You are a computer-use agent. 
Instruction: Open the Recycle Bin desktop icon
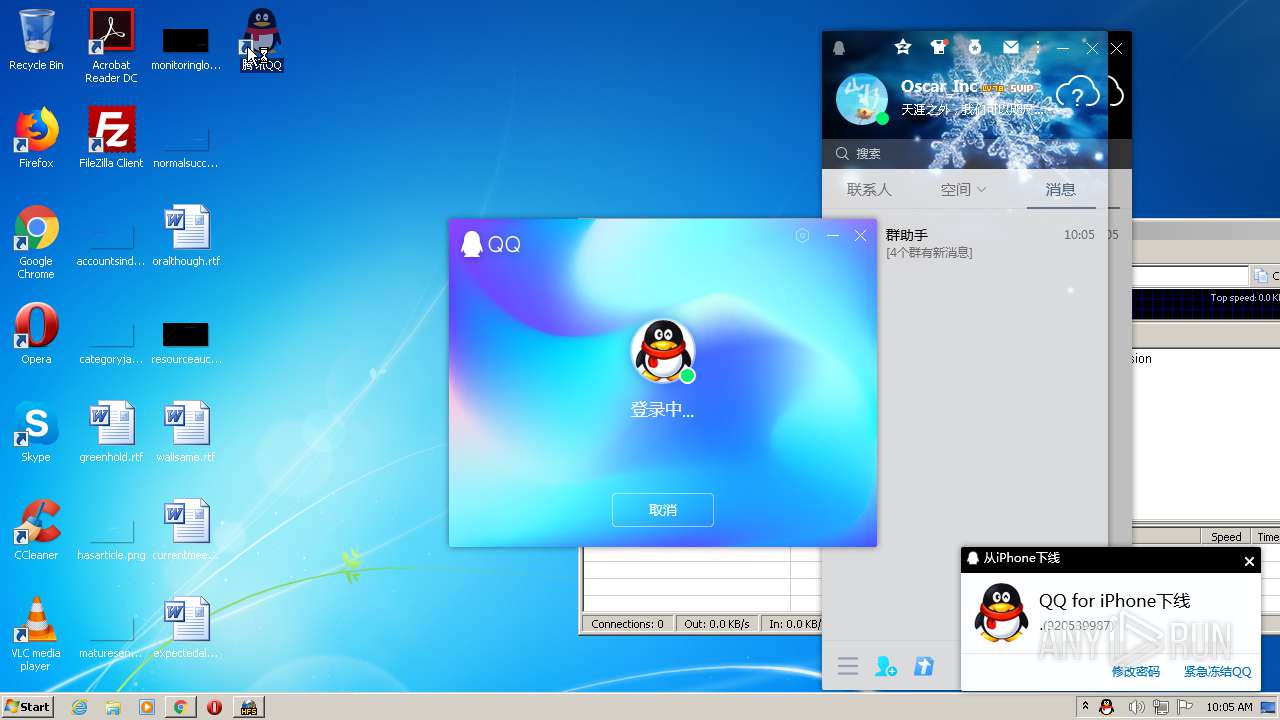(36, 40)
